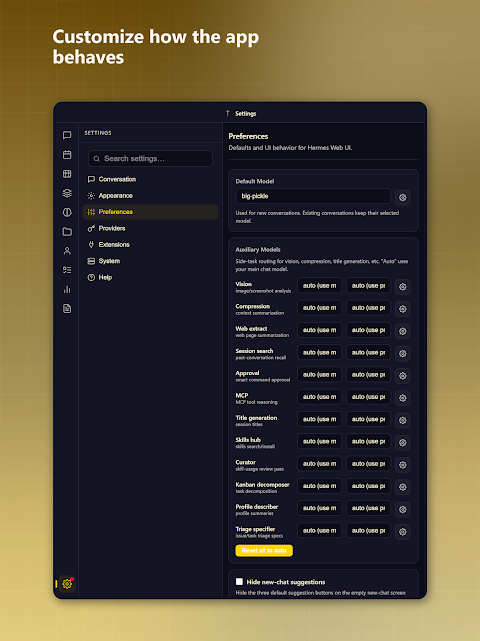Open the bar chart analytics icon
Screen dimensions: 480x641
[67, 289]
